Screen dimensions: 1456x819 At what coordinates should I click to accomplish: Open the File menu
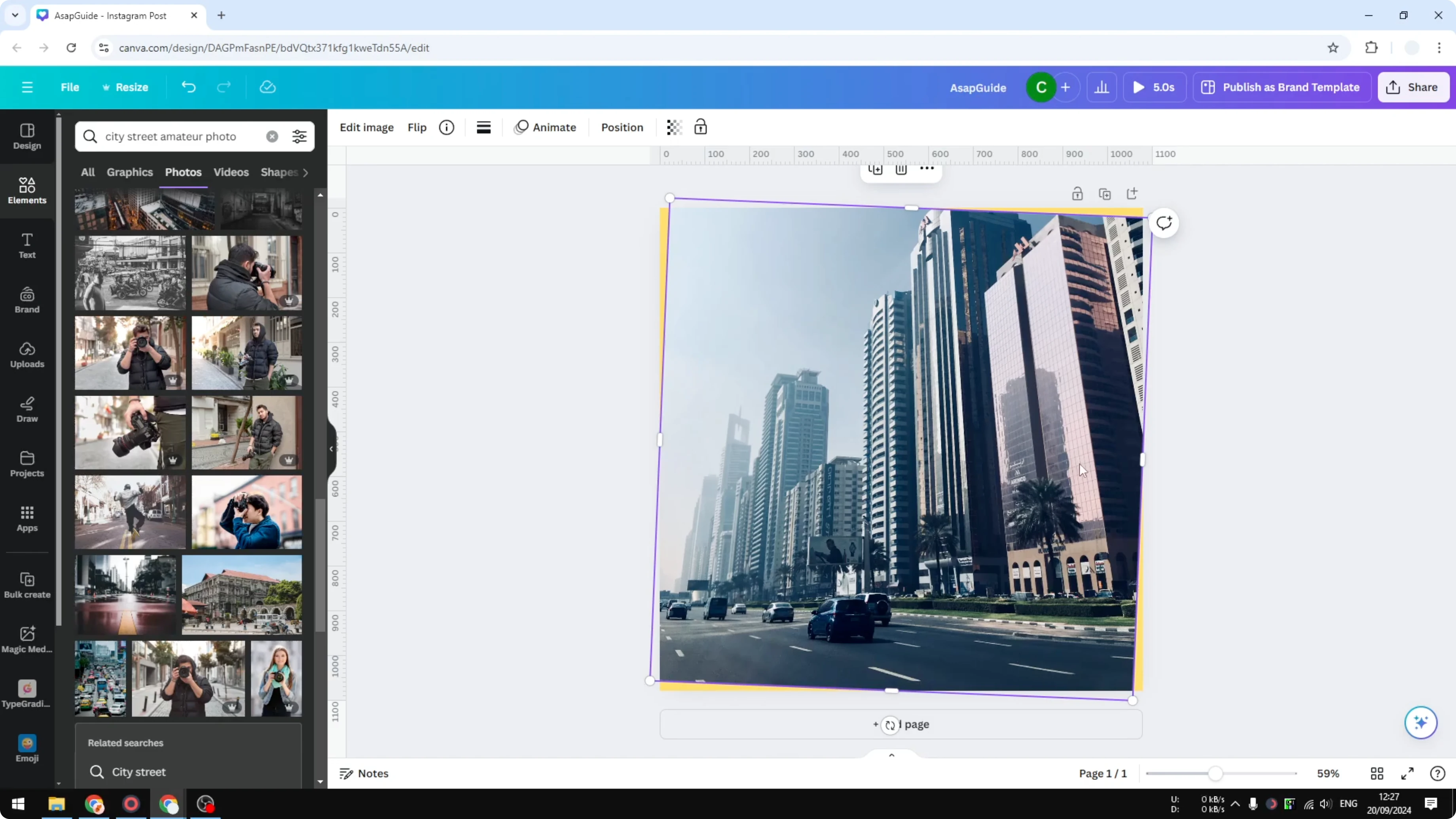click(70, 87)
